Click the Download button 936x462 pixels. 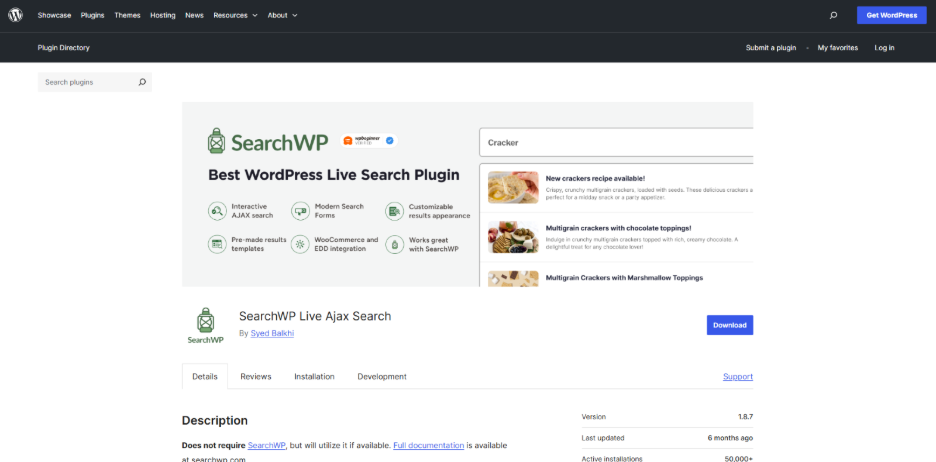(x=730, y=325)
